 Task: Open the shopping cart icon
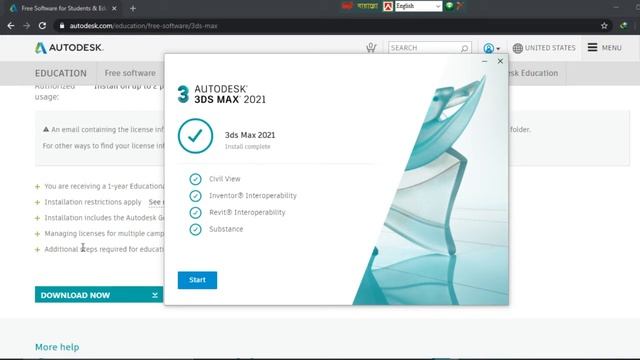tap(371, 48)
